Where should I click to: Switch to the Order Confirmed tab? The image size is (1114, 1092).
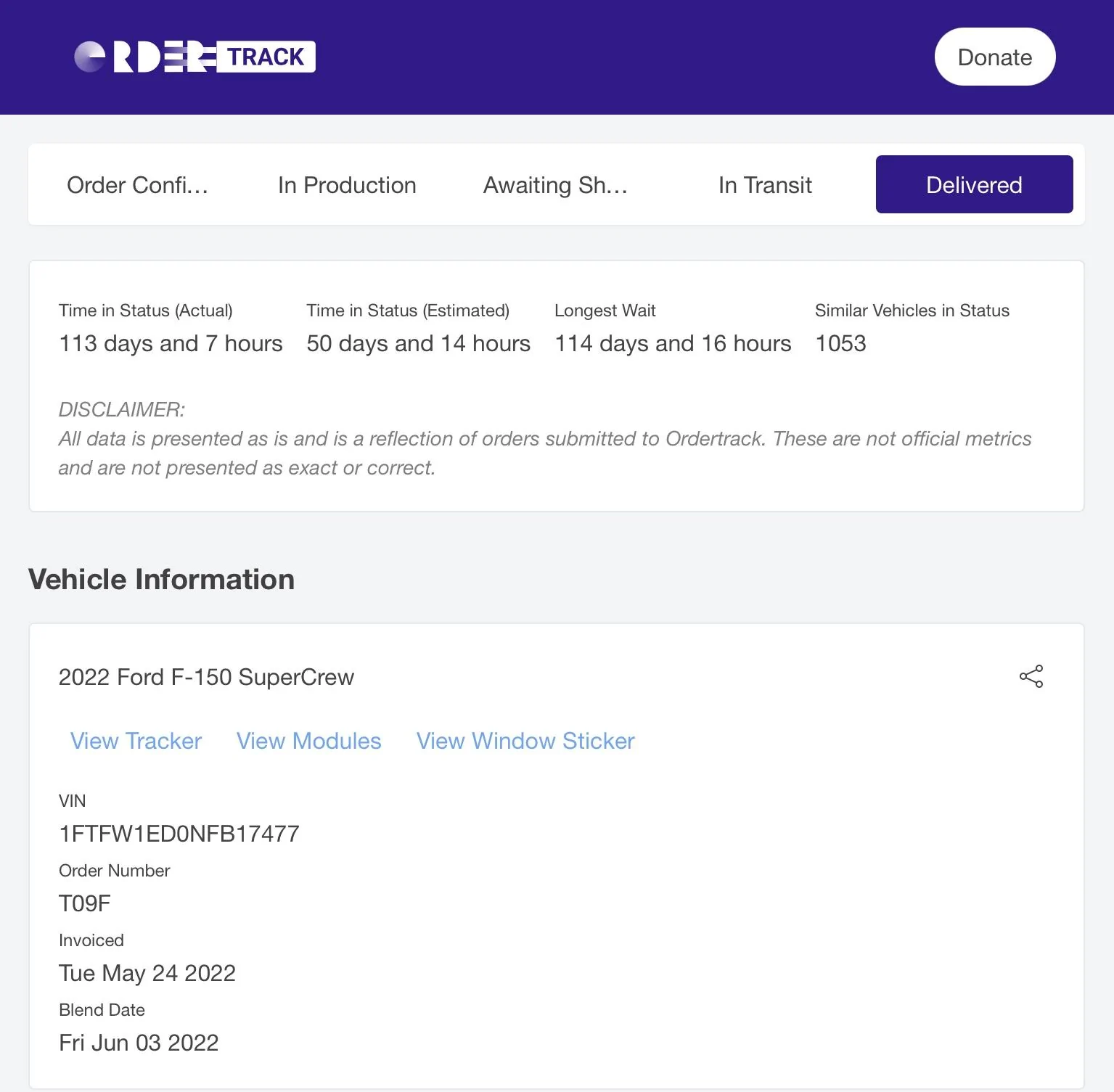(x=137, y=185)
